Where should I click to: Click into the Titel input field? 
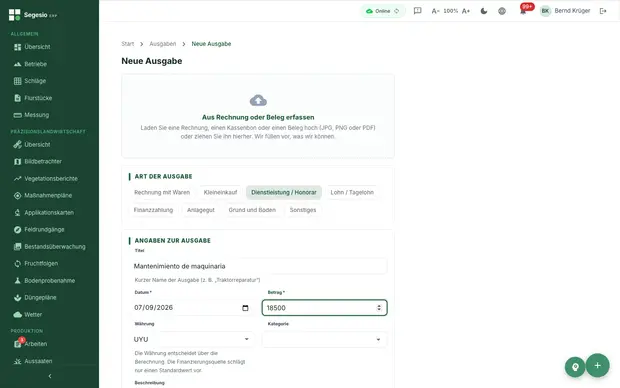258,266
